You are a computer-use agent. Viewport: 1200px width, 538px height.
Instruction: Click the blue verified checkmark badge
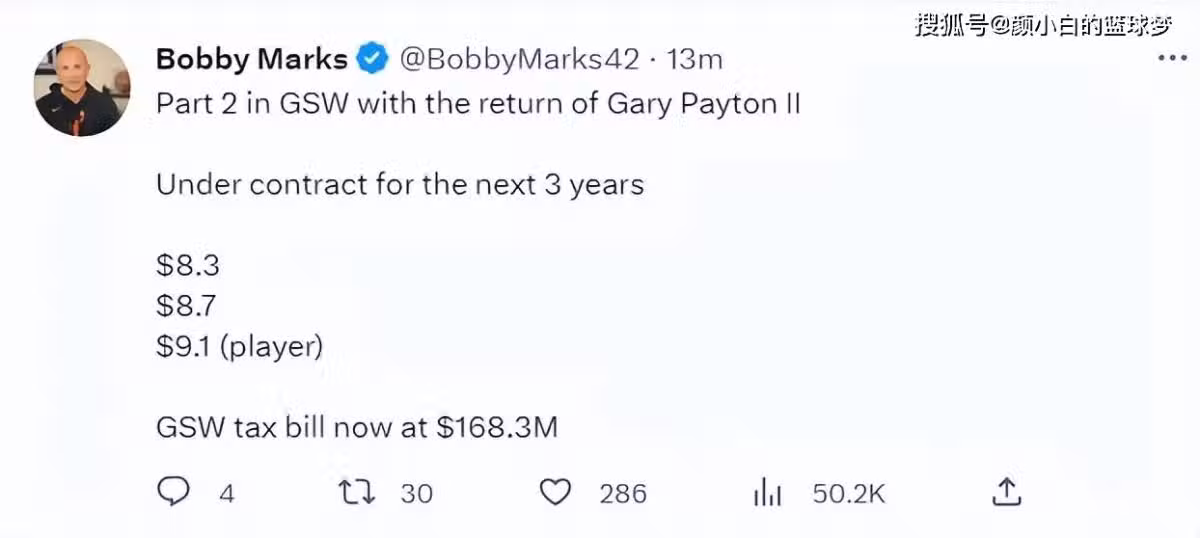click(373, 59)
